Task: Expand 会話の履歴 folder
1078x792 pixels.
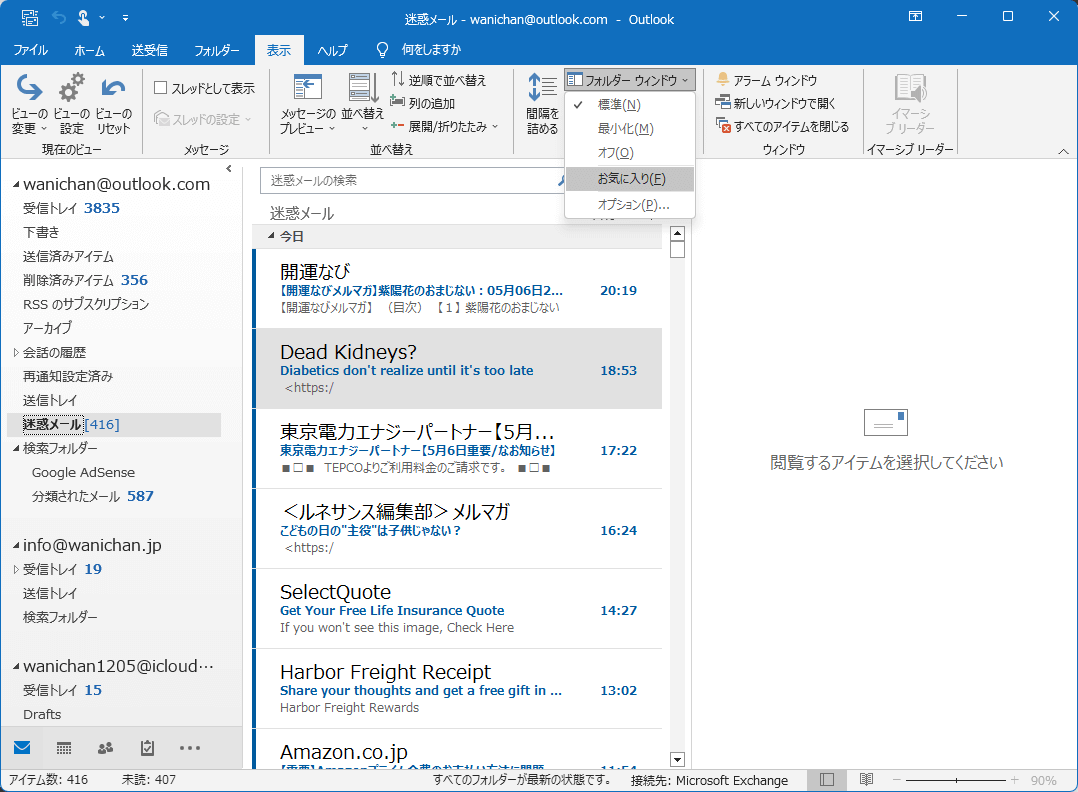Action: [16, 353]
